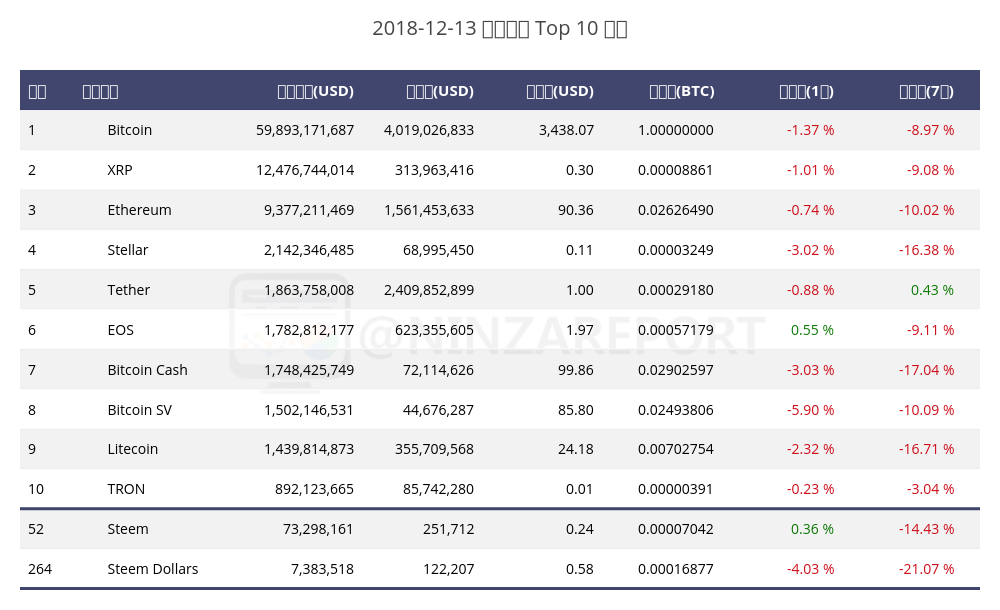Click Bitcoin Cash volume 72,114,626

click(438, 370)
